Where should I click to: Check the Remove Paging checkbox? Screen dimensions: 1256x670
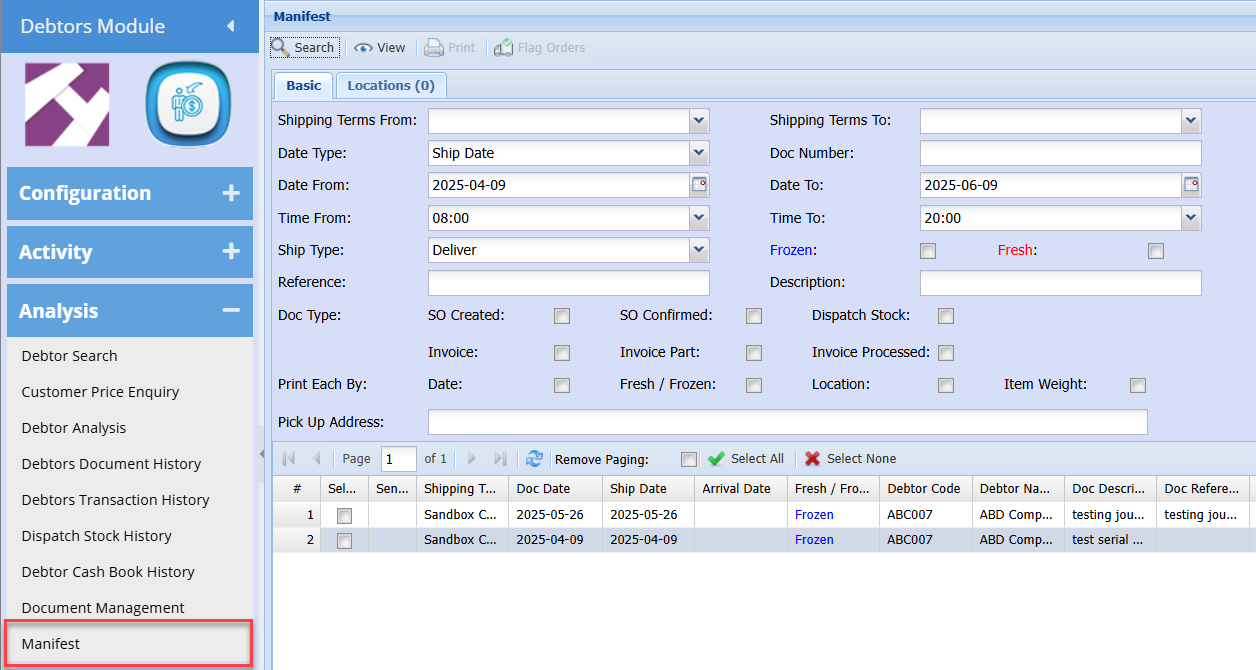688,460
